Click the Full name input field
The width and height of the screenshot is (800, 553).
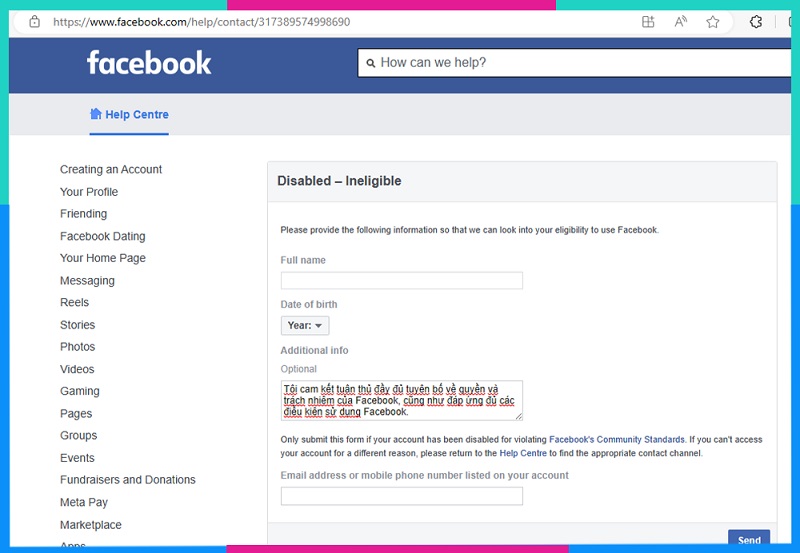402,281
